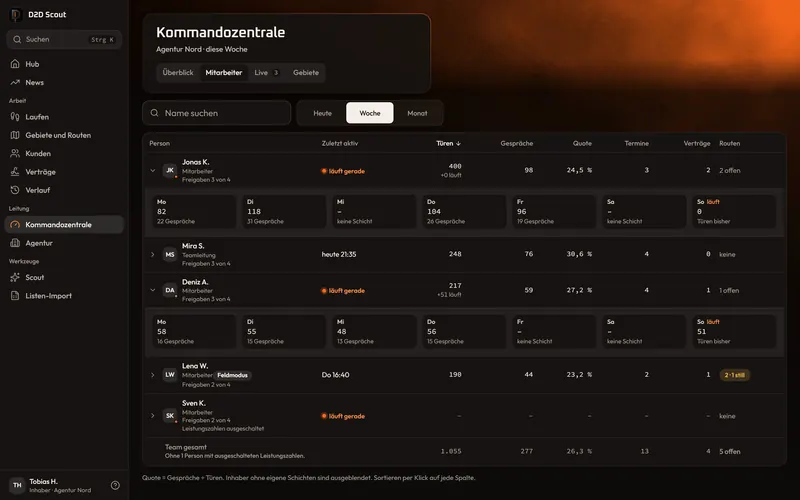Viewport: 800px width, 500px height.
Task: Click the 2·1 still badge for Lena W.
Action: [735, 375]
